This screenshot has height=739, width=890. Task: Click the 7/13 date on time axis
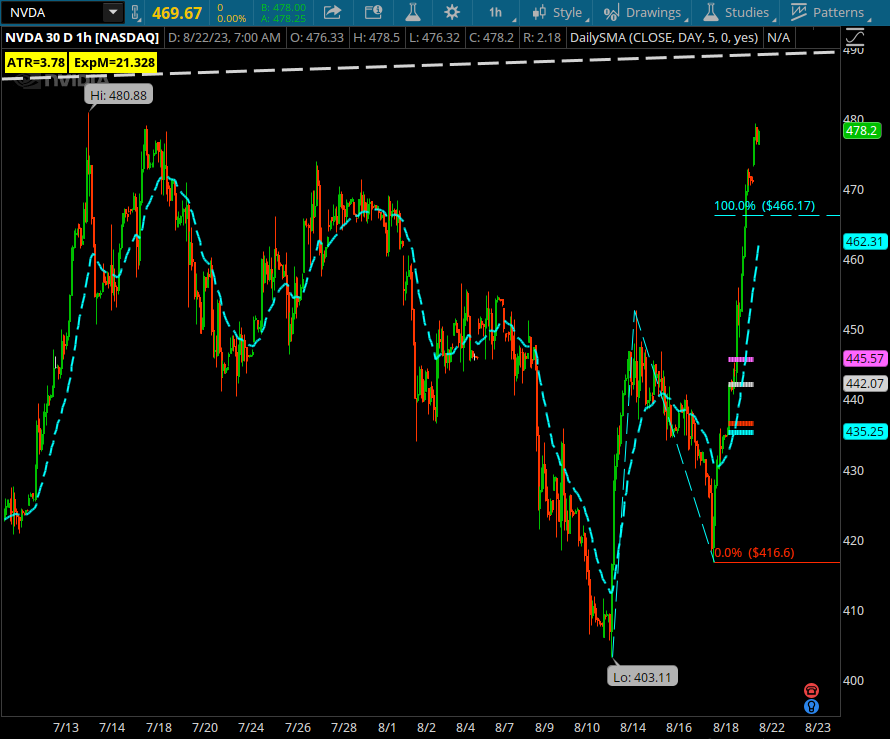click(x=66, y=728)
